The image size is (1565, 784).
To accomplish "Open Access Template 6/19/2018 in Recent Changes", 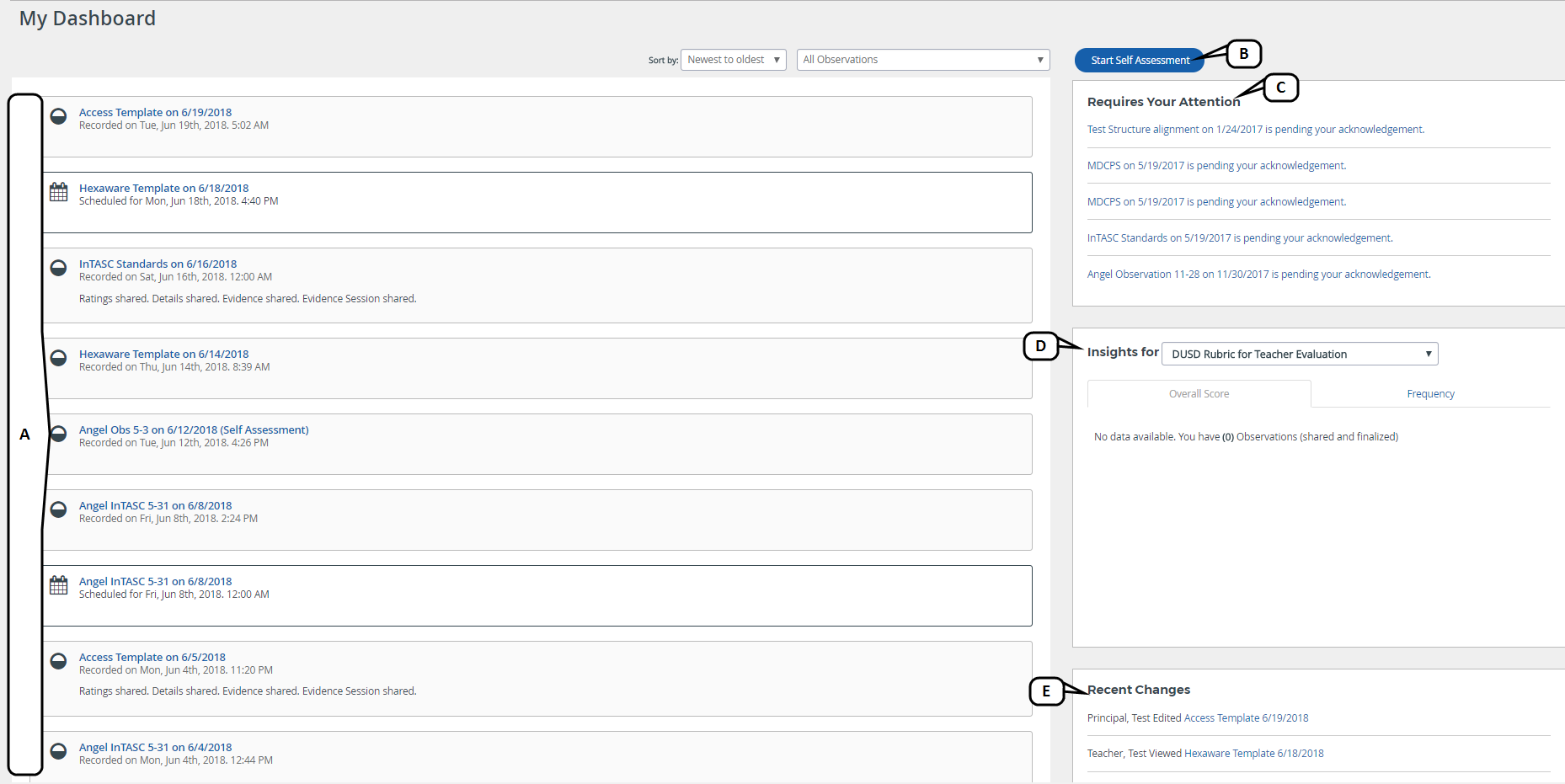I will tap(1246, 718).
